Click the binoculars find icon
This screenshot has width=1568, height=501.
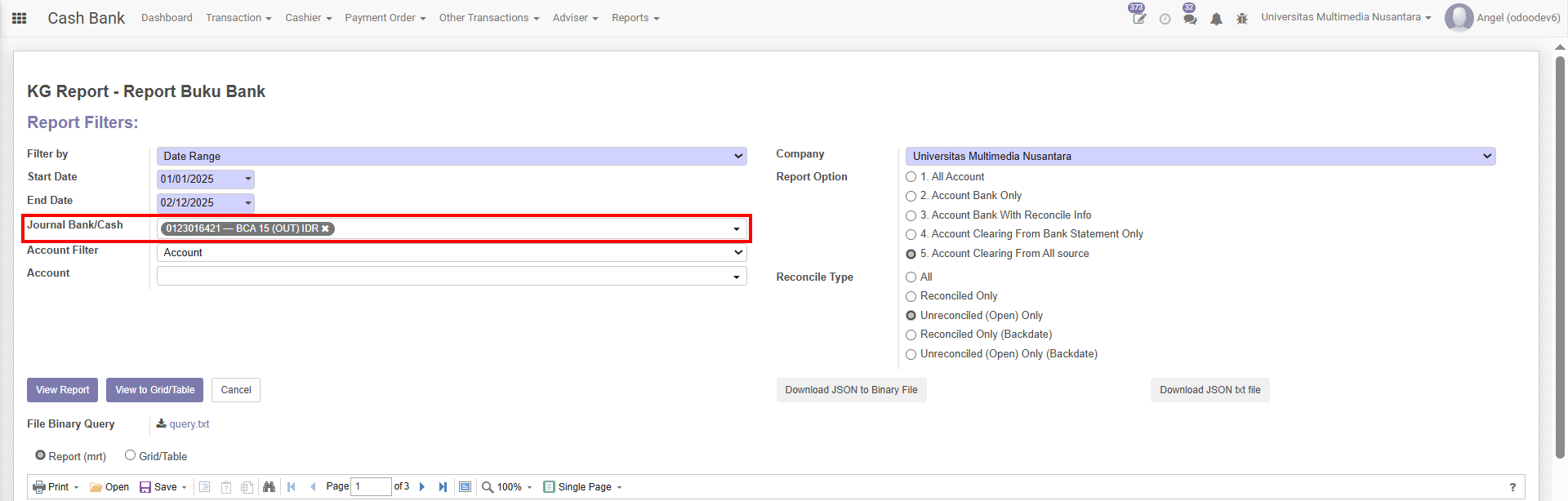pos(269,487)
